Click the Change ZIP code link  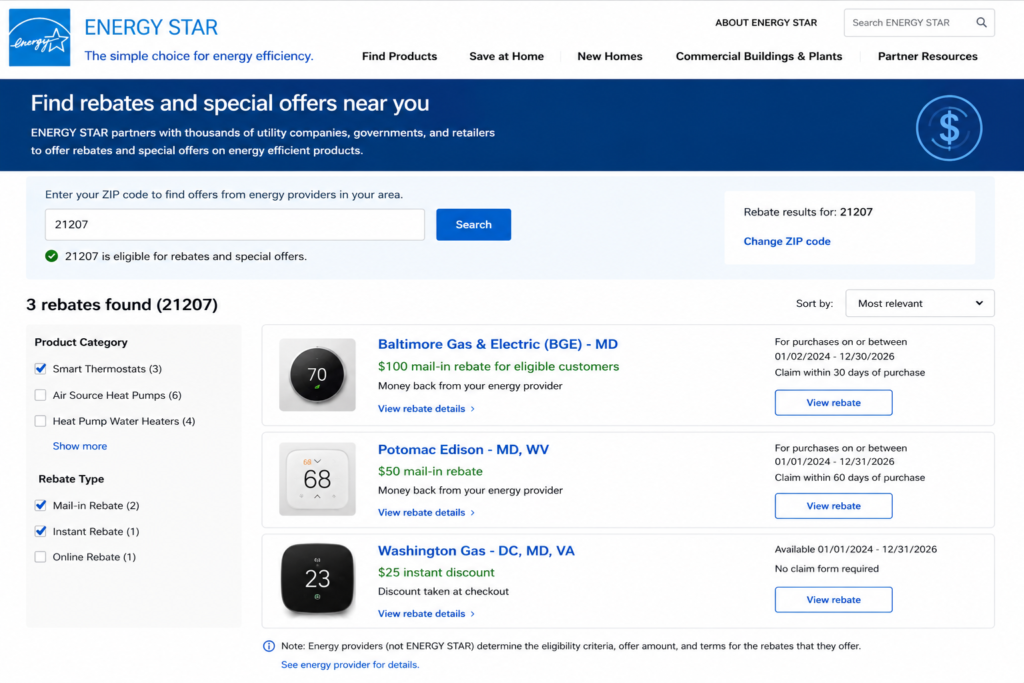[x=787, y=241]
